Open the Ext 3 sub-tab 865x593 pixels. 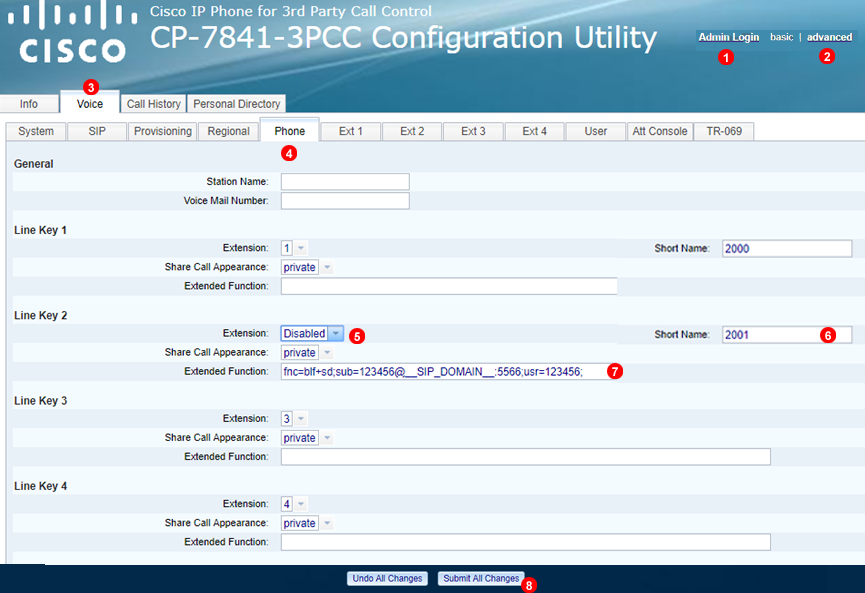click(x=473, y=131)
